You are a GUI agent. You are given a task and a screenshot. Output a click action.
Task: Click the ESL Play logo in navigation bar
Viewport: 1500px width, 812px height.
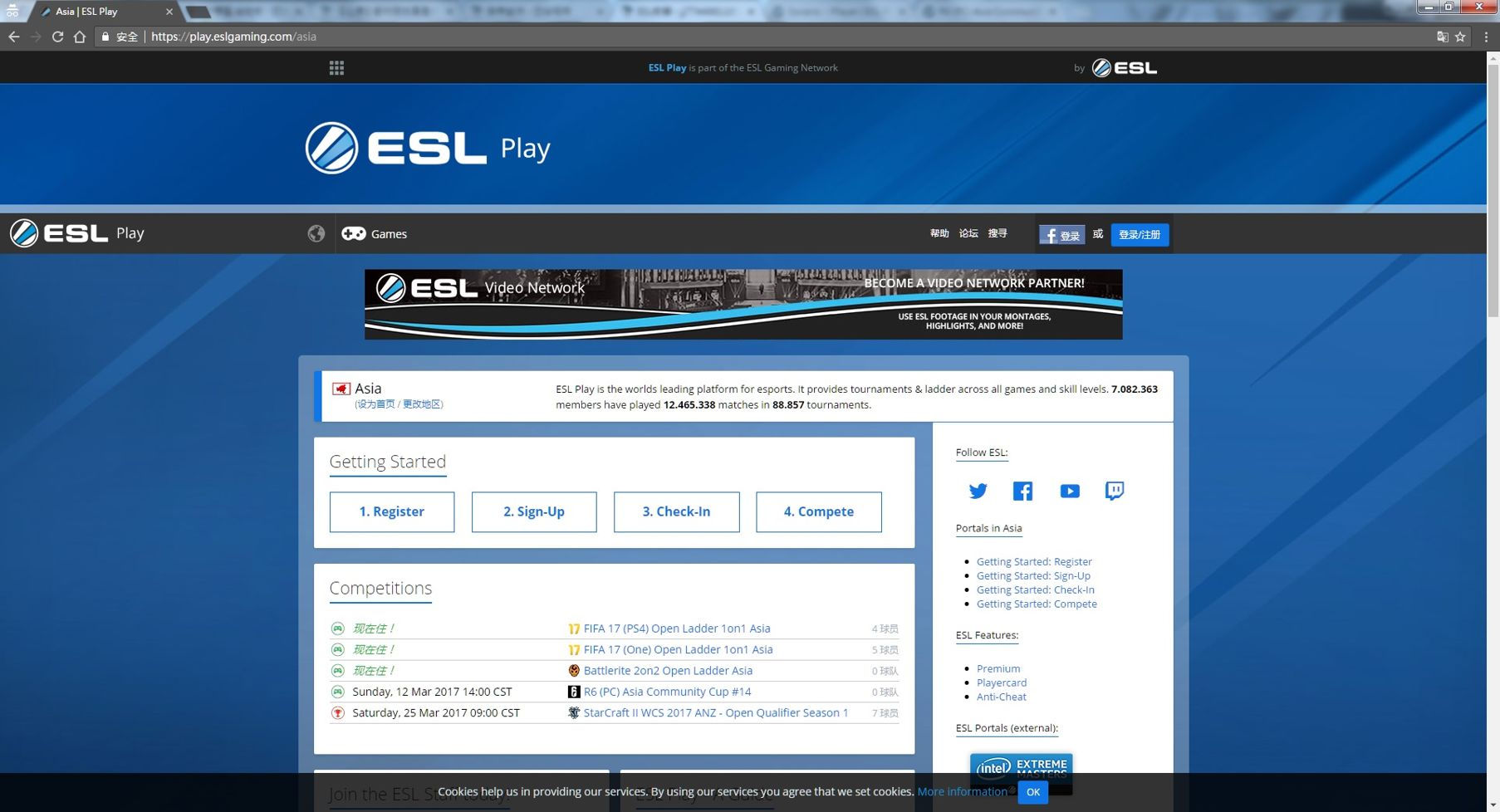tap(77, 233)
